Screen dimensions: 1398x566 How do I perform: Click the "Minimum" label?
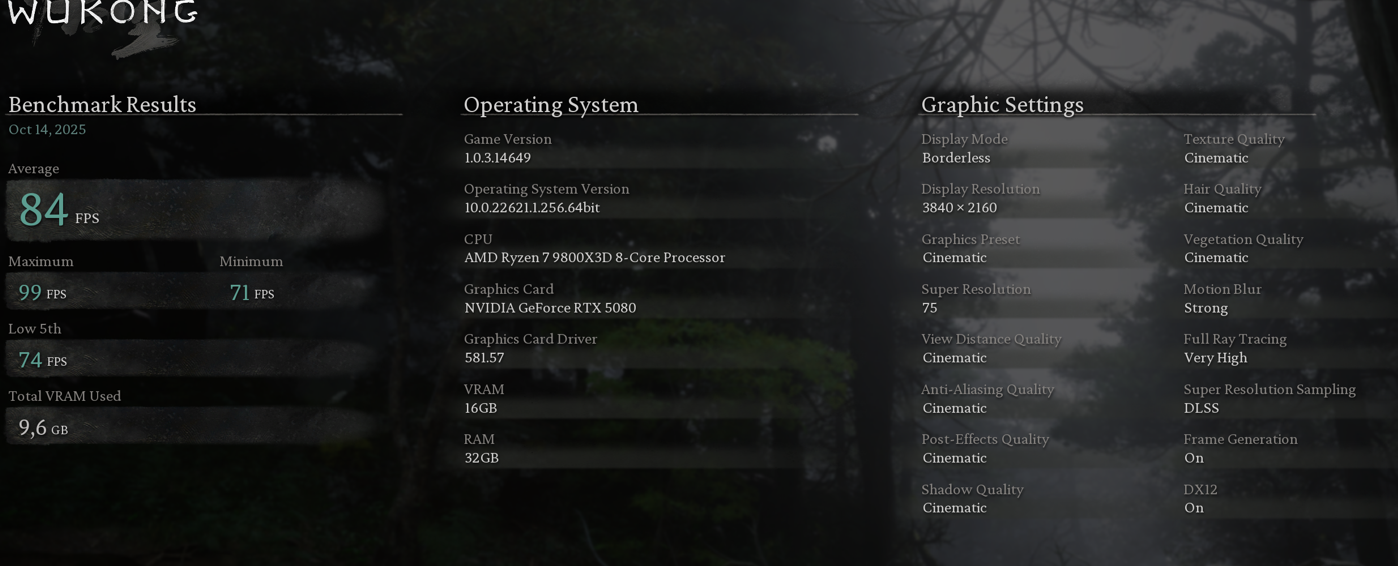251,261
